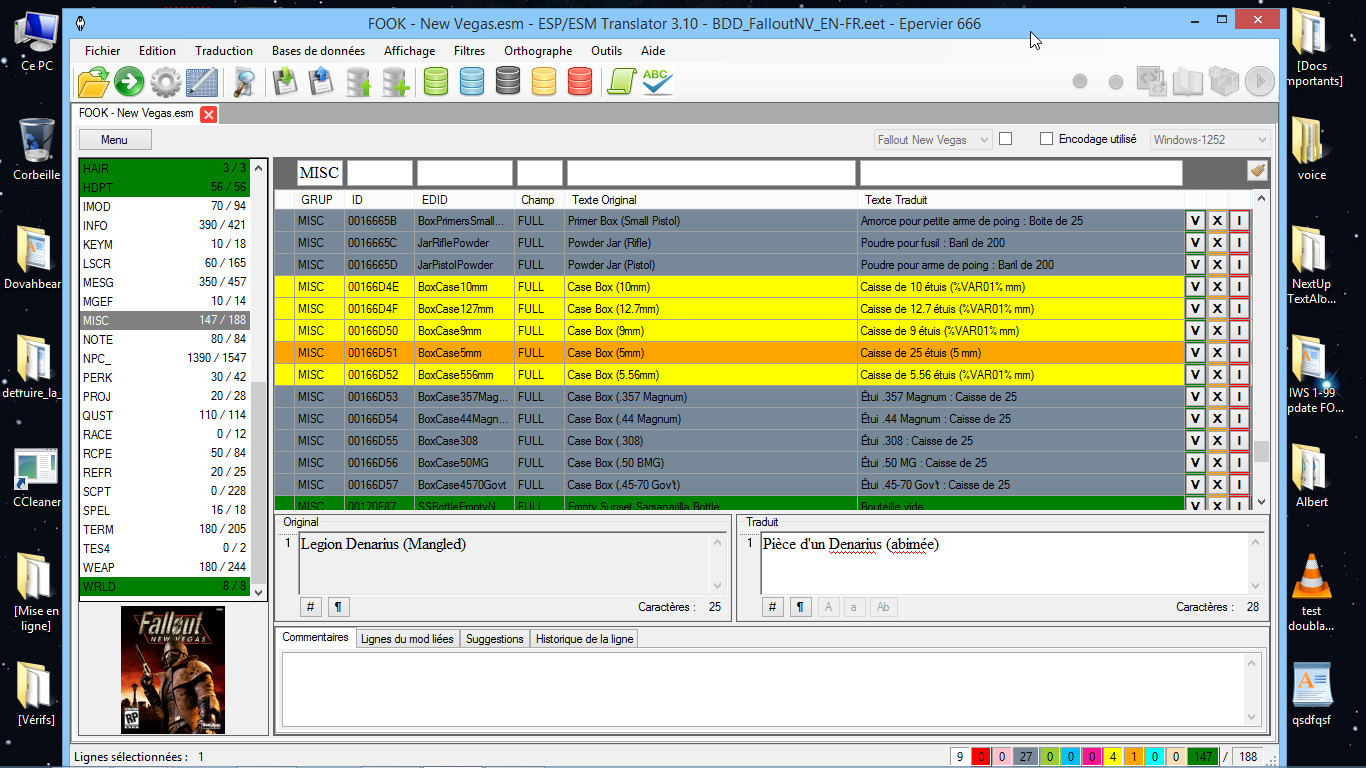Click the round play icon at toolbar right
The image size is (1366, 768).
point(1259,81)
